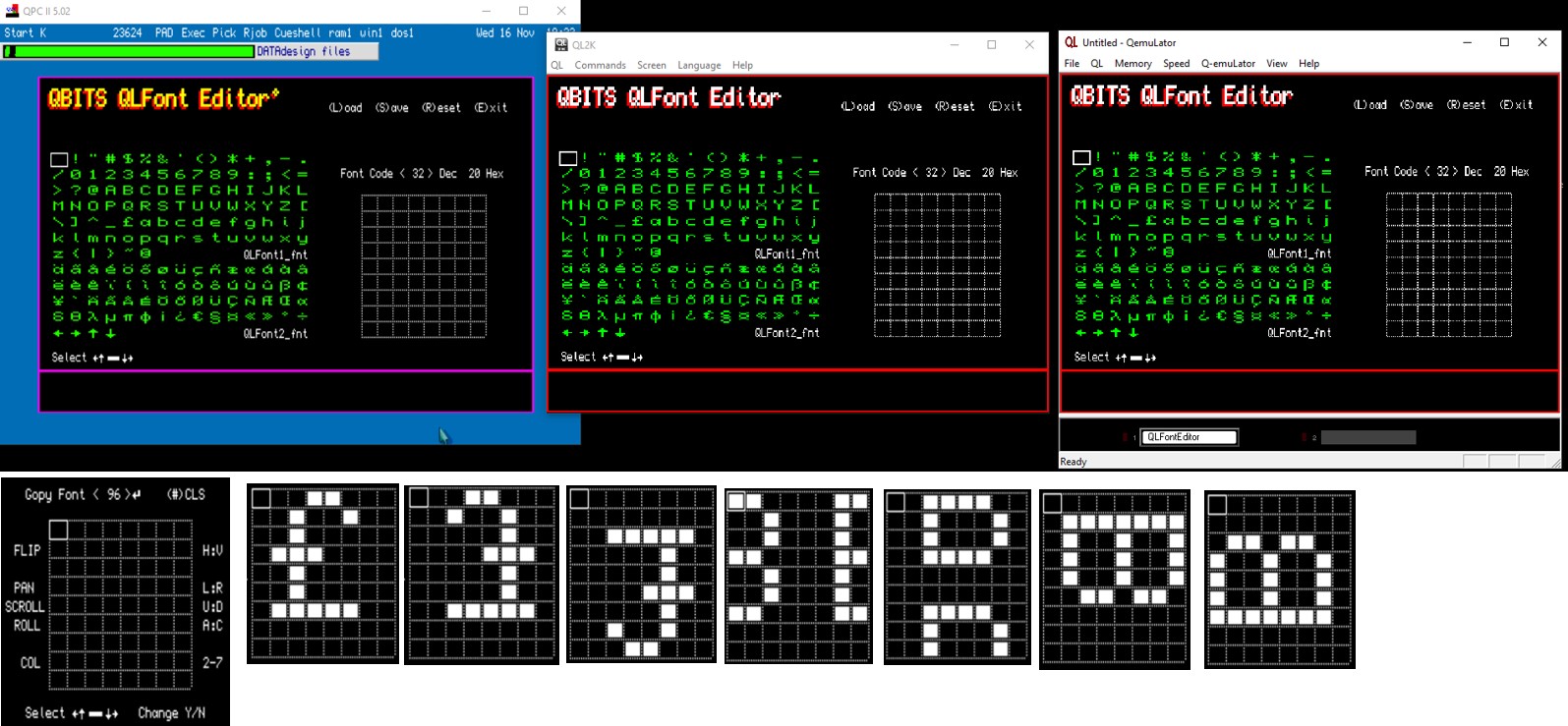Click (L)oad in QemuLator font editor
Image resolution: width=1568 pixels, height=726 pixels.
click(1370, 105)
